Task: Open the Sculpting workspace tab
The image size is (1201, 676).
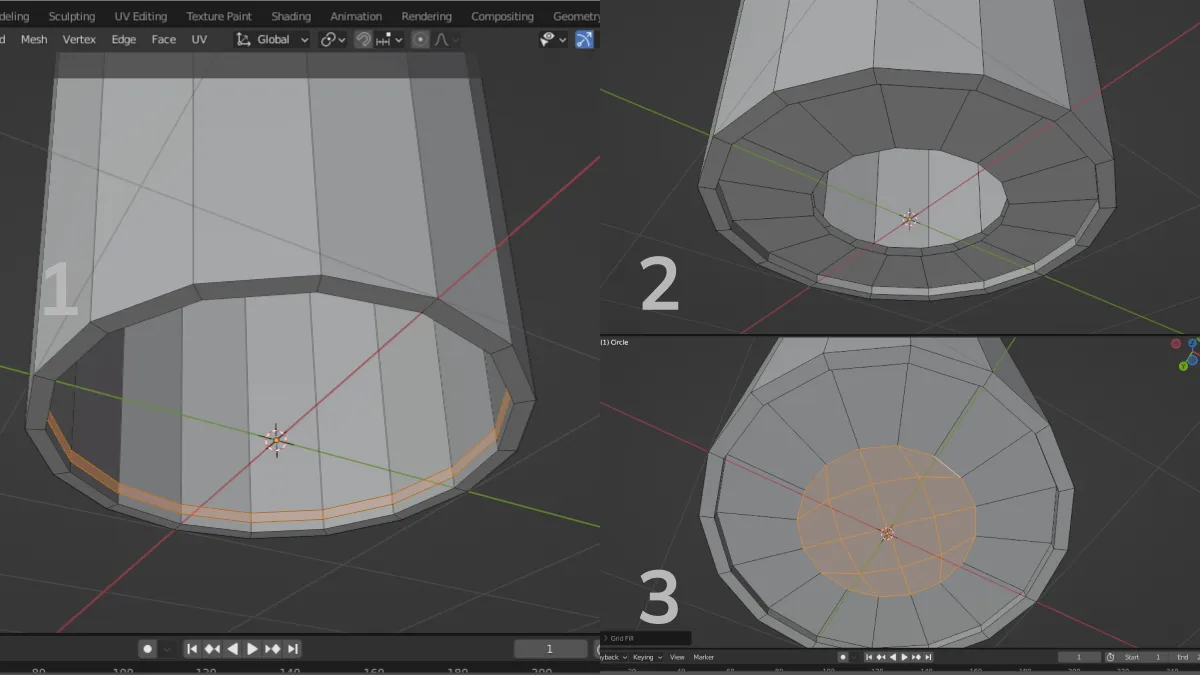Action: [x=72, y=16]
